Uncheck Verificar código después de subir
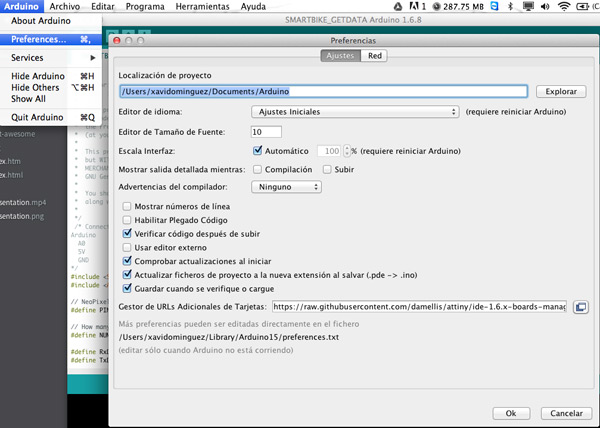The width and height of the screenshot is (600, 428). coord(127,233)
